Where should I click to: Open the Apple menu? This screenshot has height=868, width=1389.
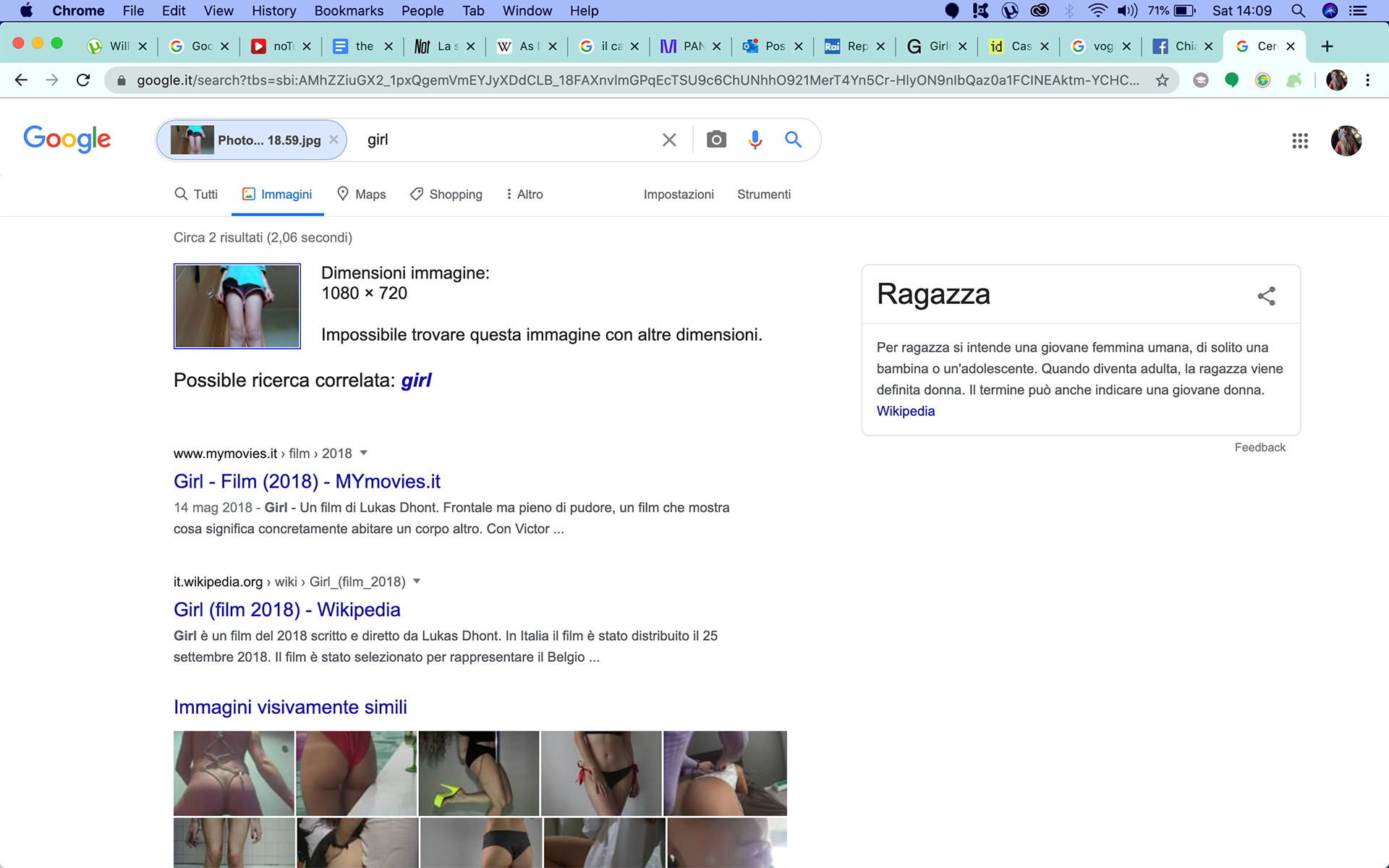tap(26, 11)
